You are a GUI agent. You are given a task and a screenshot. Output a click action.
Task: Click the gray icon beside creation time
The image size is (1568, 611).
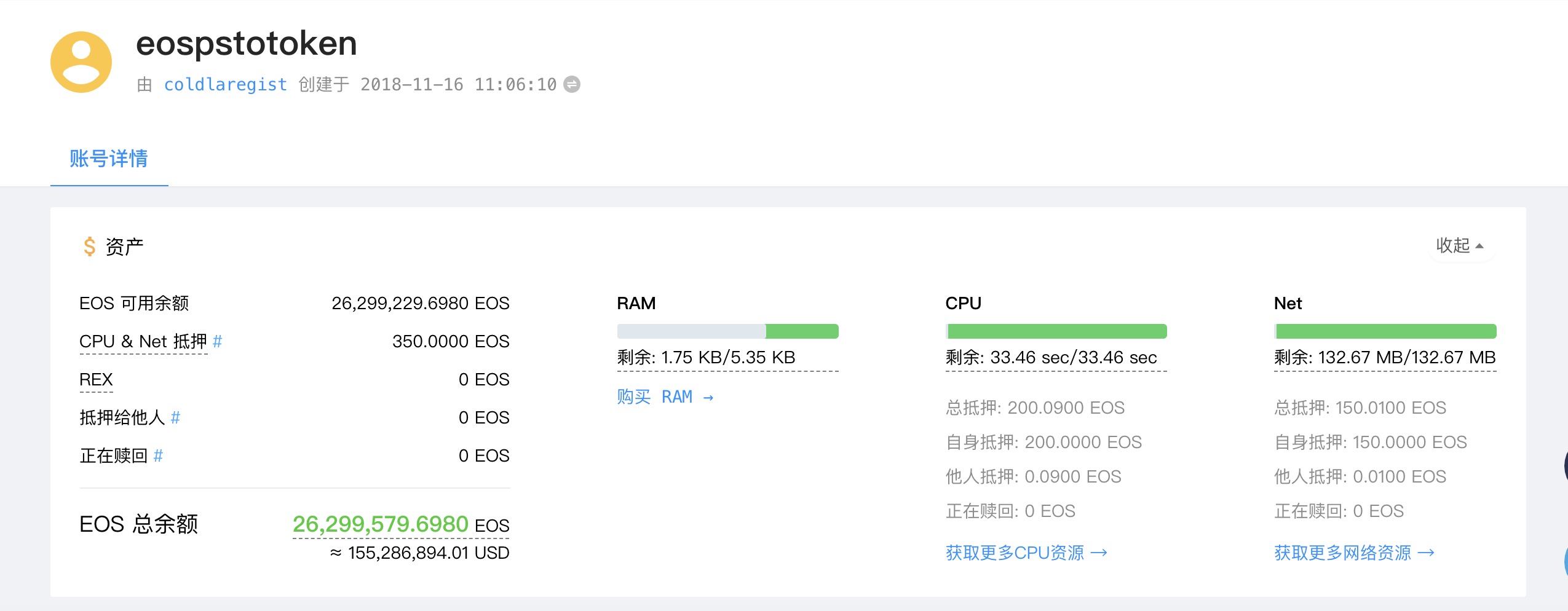(572, 84)
